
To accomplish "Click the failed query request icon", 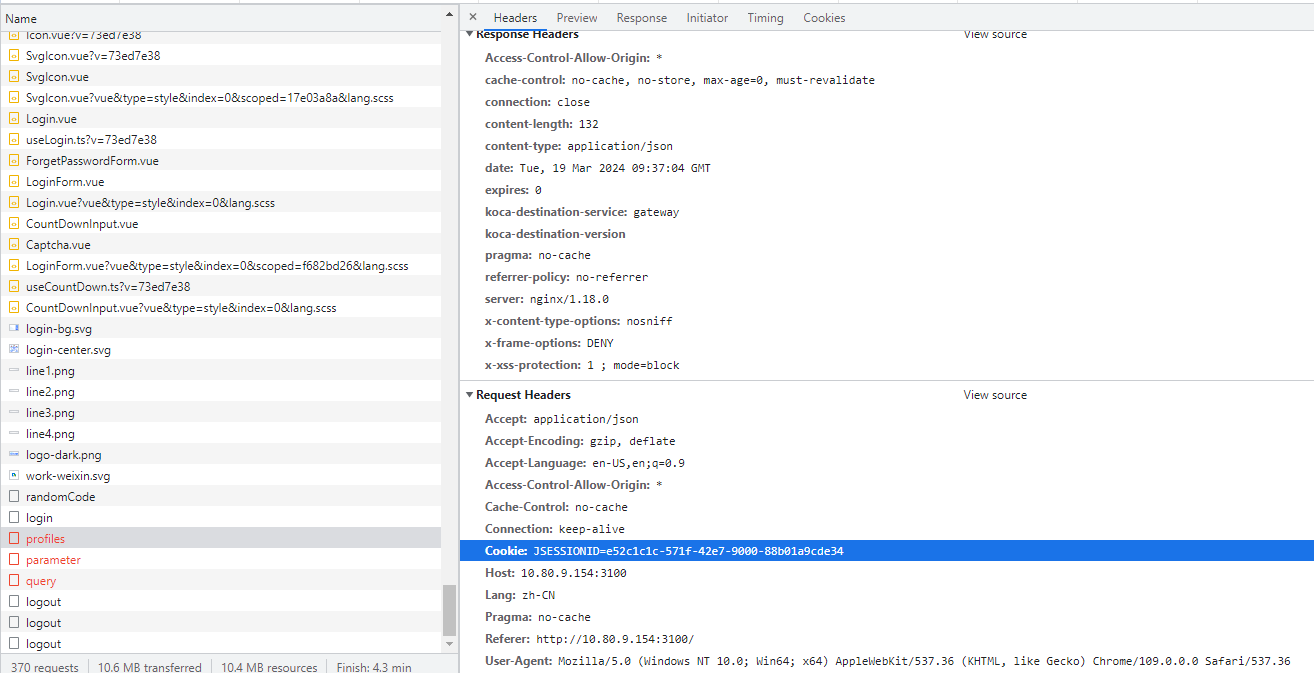I will tap(14, 581).
